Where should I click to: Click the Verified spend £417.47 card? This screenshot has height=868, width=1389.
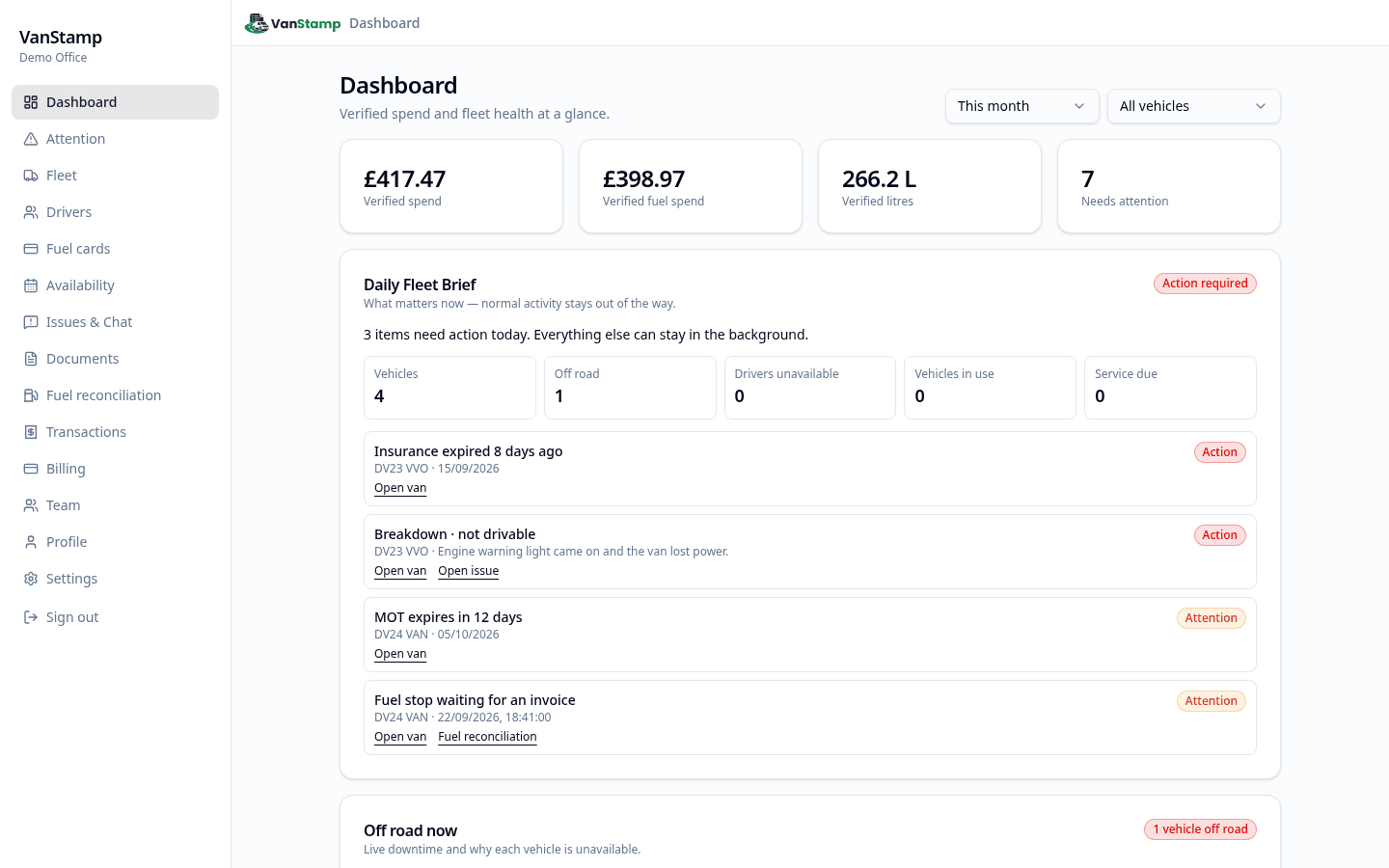pos(451,186)
